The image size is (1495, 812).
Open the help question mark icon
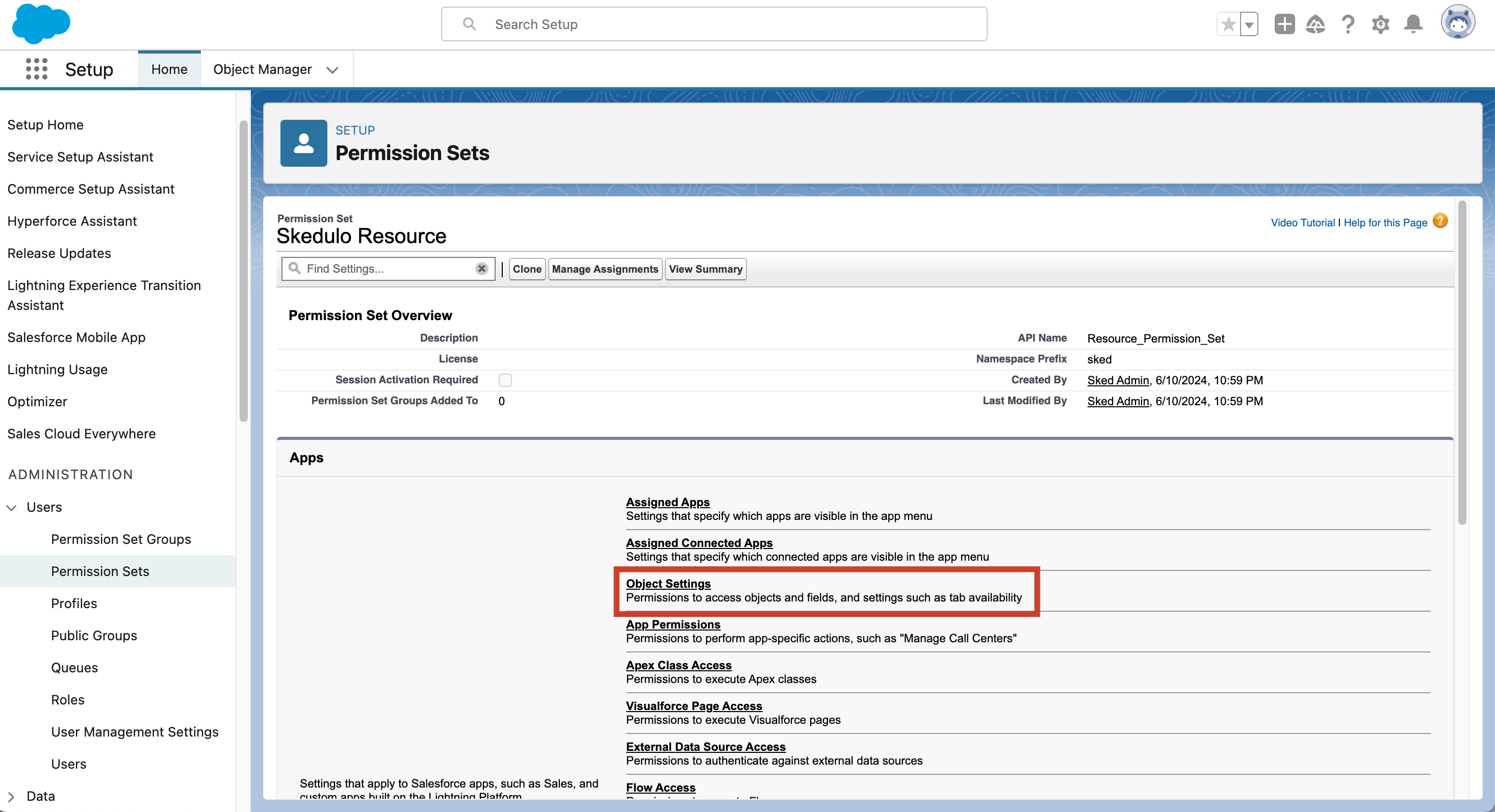tap(1348, 24)
